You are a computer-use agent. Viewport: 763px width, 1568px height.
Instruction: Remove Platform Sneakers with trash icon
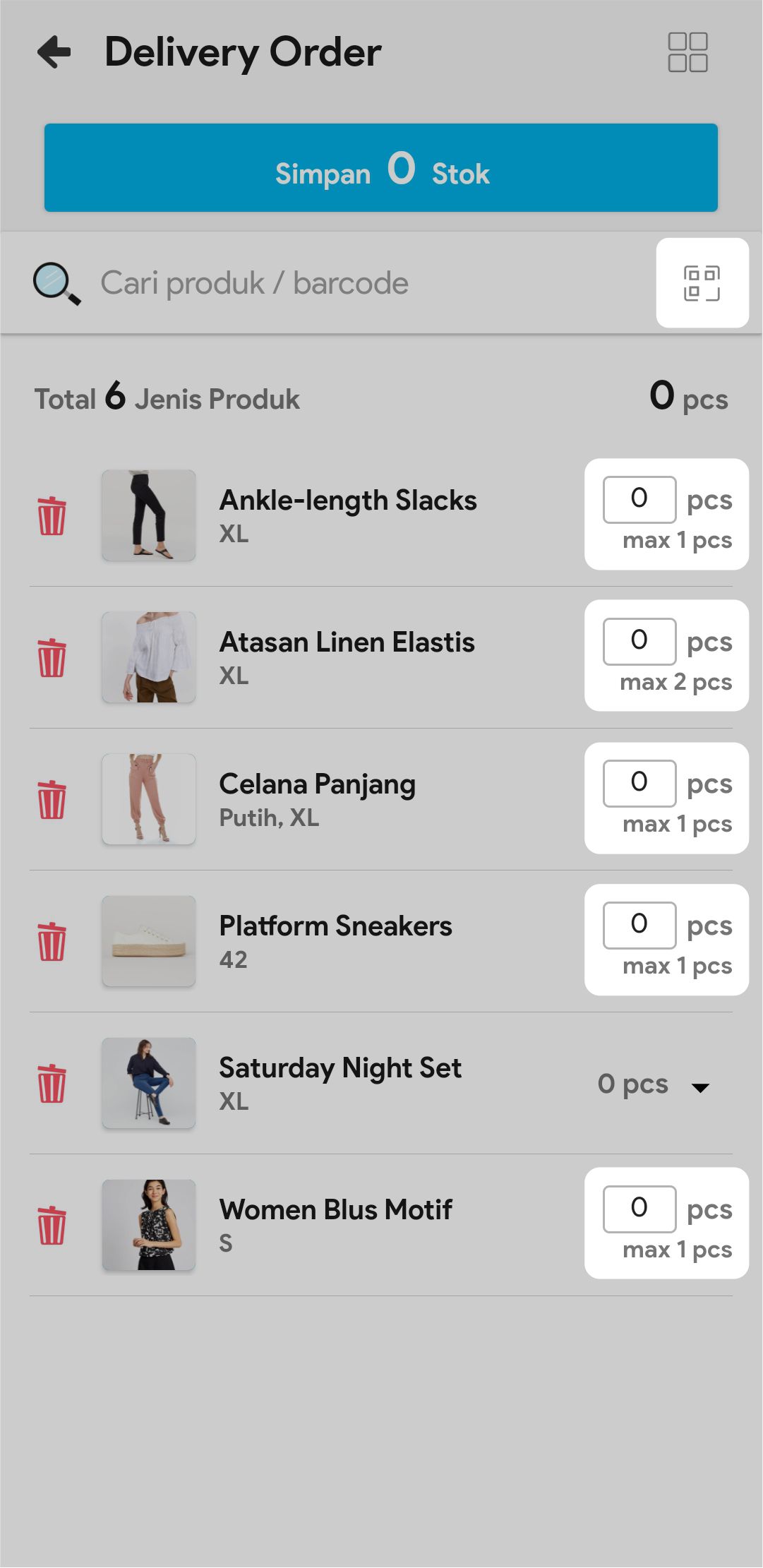click(x=52, y=942)
